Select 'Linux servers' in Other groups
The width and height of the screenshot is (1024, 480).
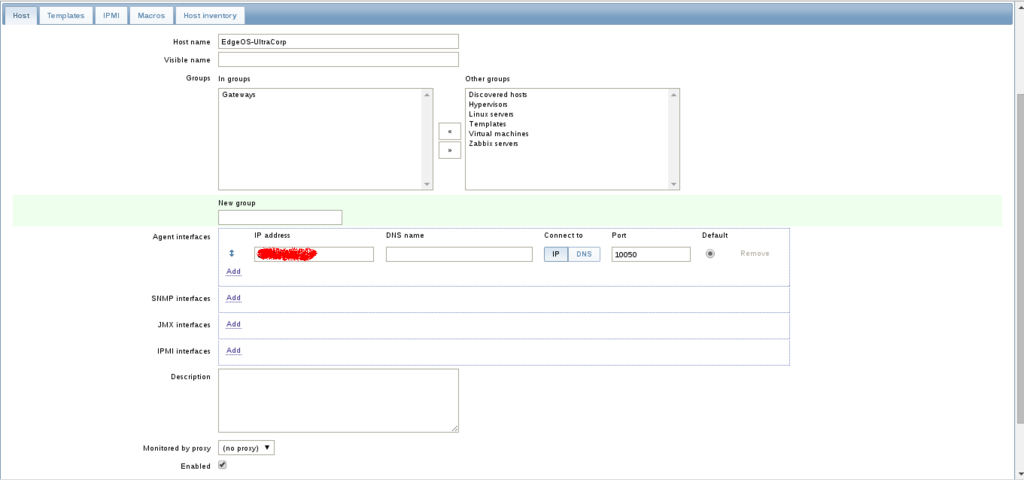(x=493, y=114)
